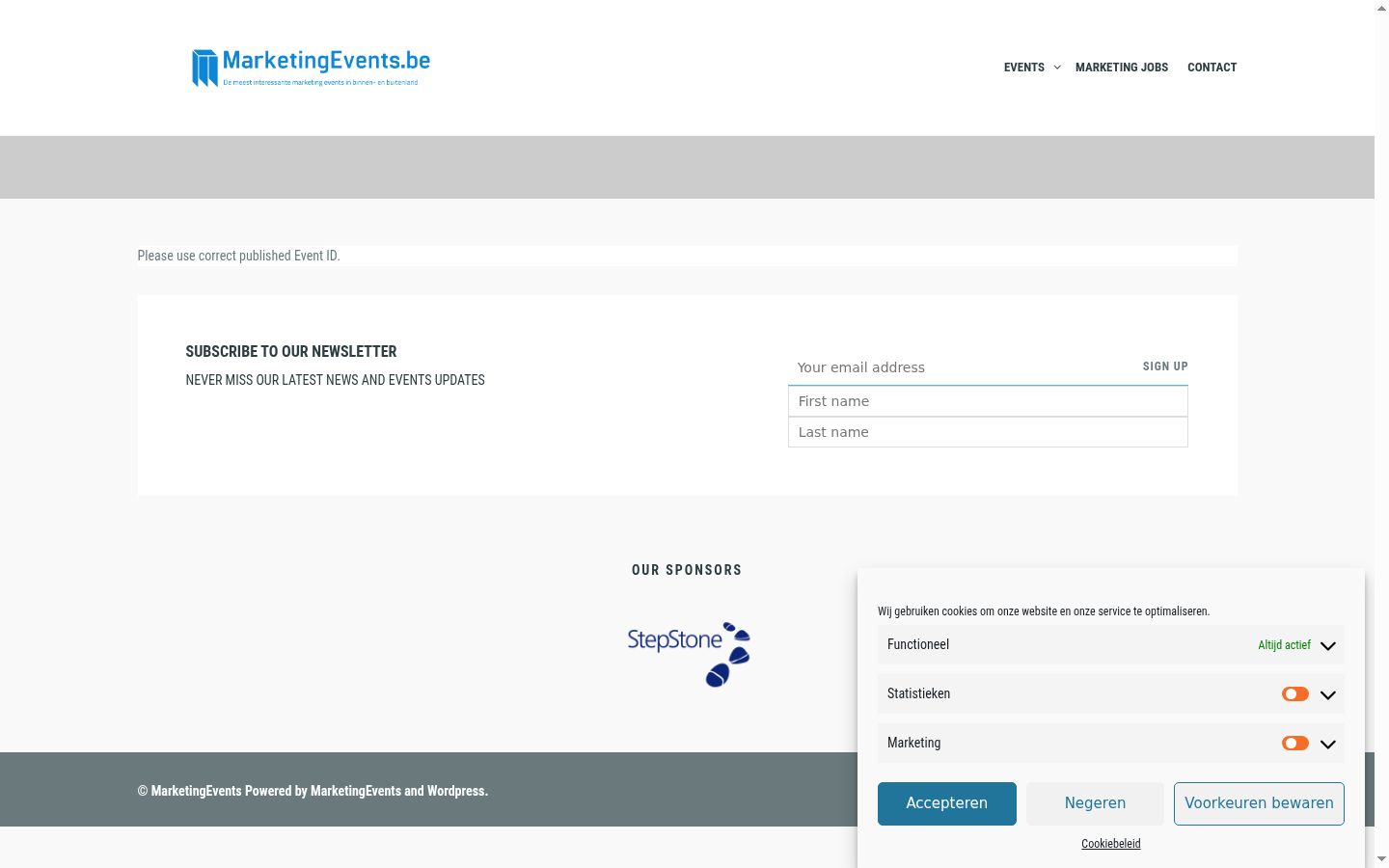Open the Cookiebeleid link
This screenshot has height=868, width=1389.
[x=1111, y=844]
